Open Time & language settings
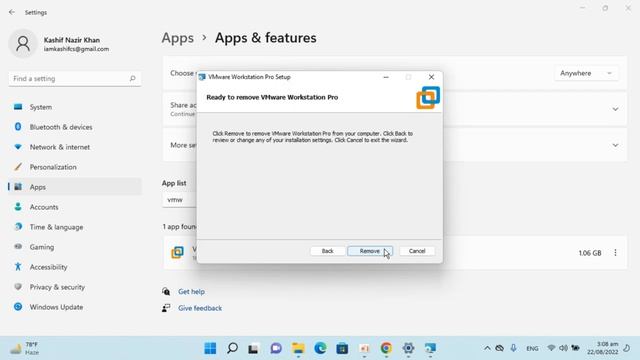640x360 pixels. tap(75, 227)
